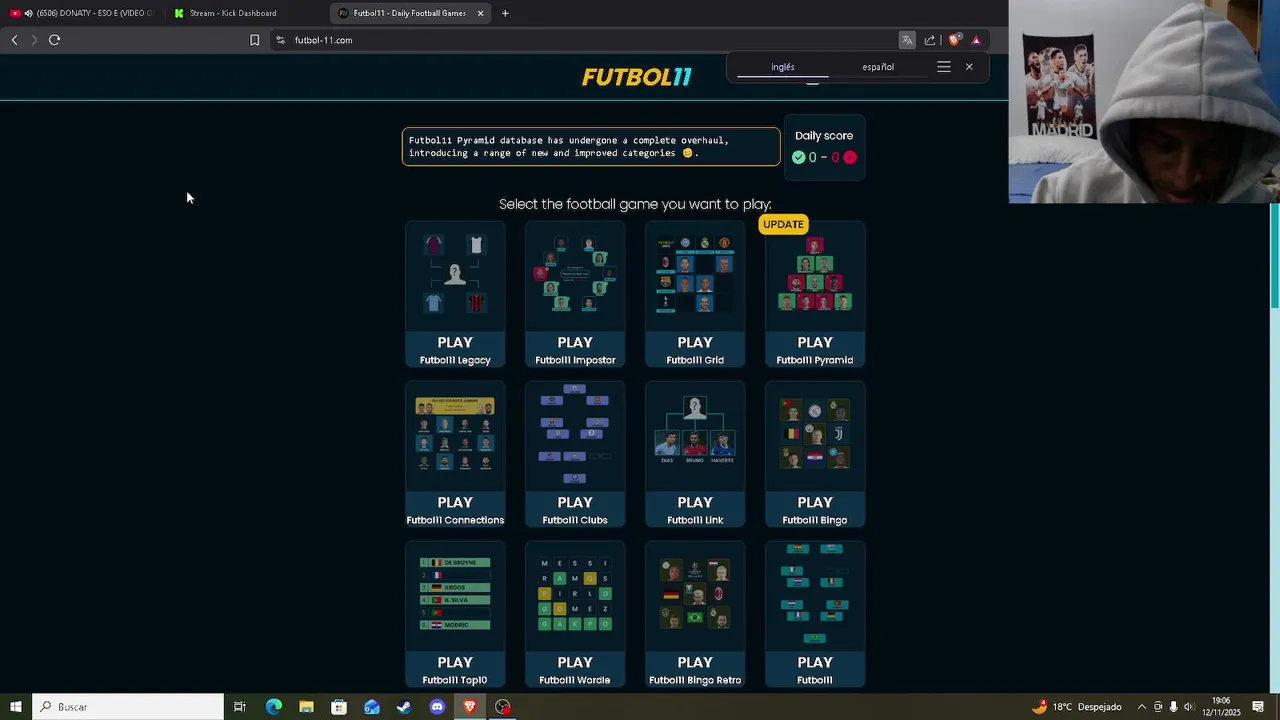Image resolution: width=1280 pixels, height=720 pixels.
Task: Play Futbol11 Clubs
Action: 575,510
